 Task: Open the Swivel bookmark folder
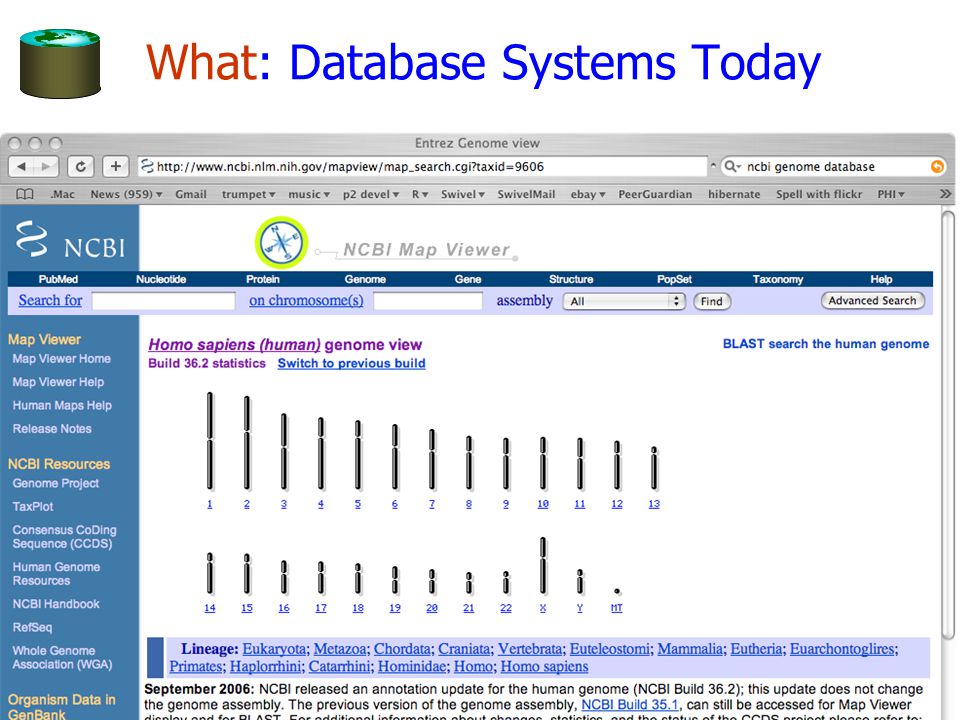pos(463,194)
